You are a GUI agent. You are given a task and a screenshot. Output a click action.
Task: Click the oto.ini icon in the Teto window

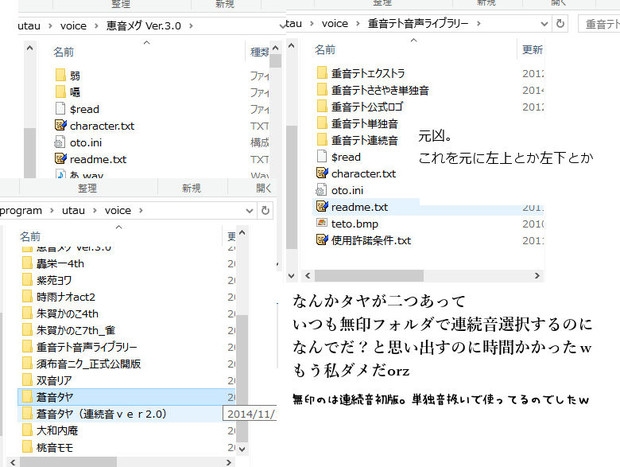pyautogui.click(x=321, y=190)
